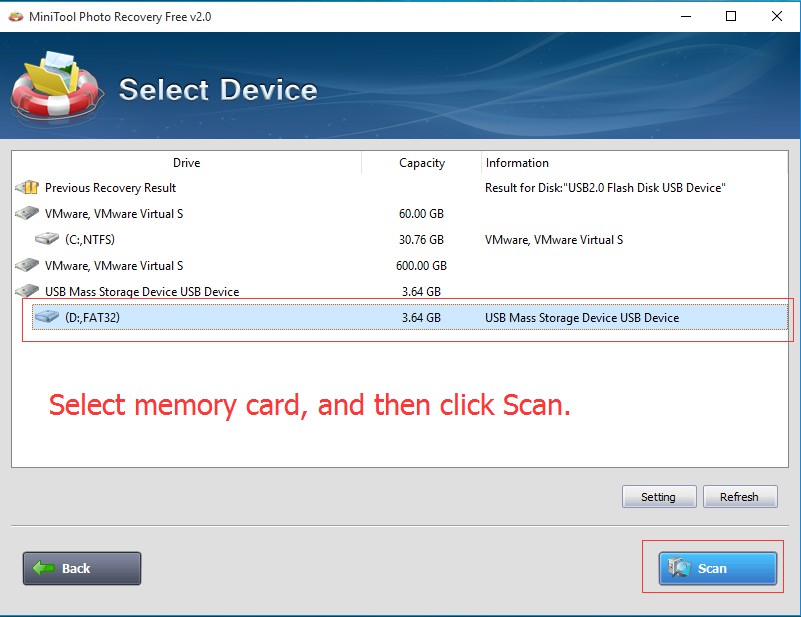Click the MiniTool life-preserver logo in the header
The width and height of the screenshot is (801, 617).
pos(55,88)
